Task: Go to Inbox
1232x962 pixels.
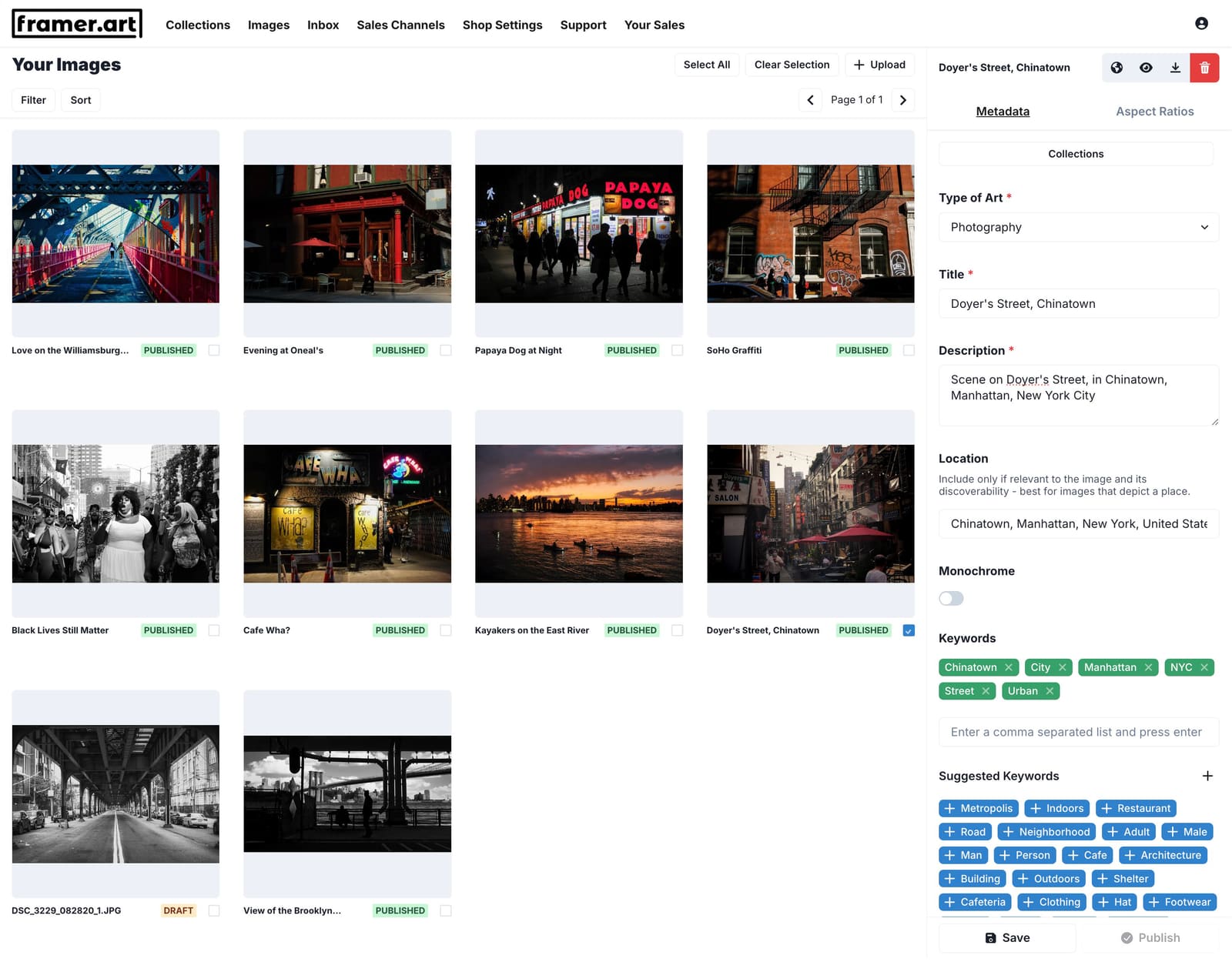Action: (x=323, y=25)
